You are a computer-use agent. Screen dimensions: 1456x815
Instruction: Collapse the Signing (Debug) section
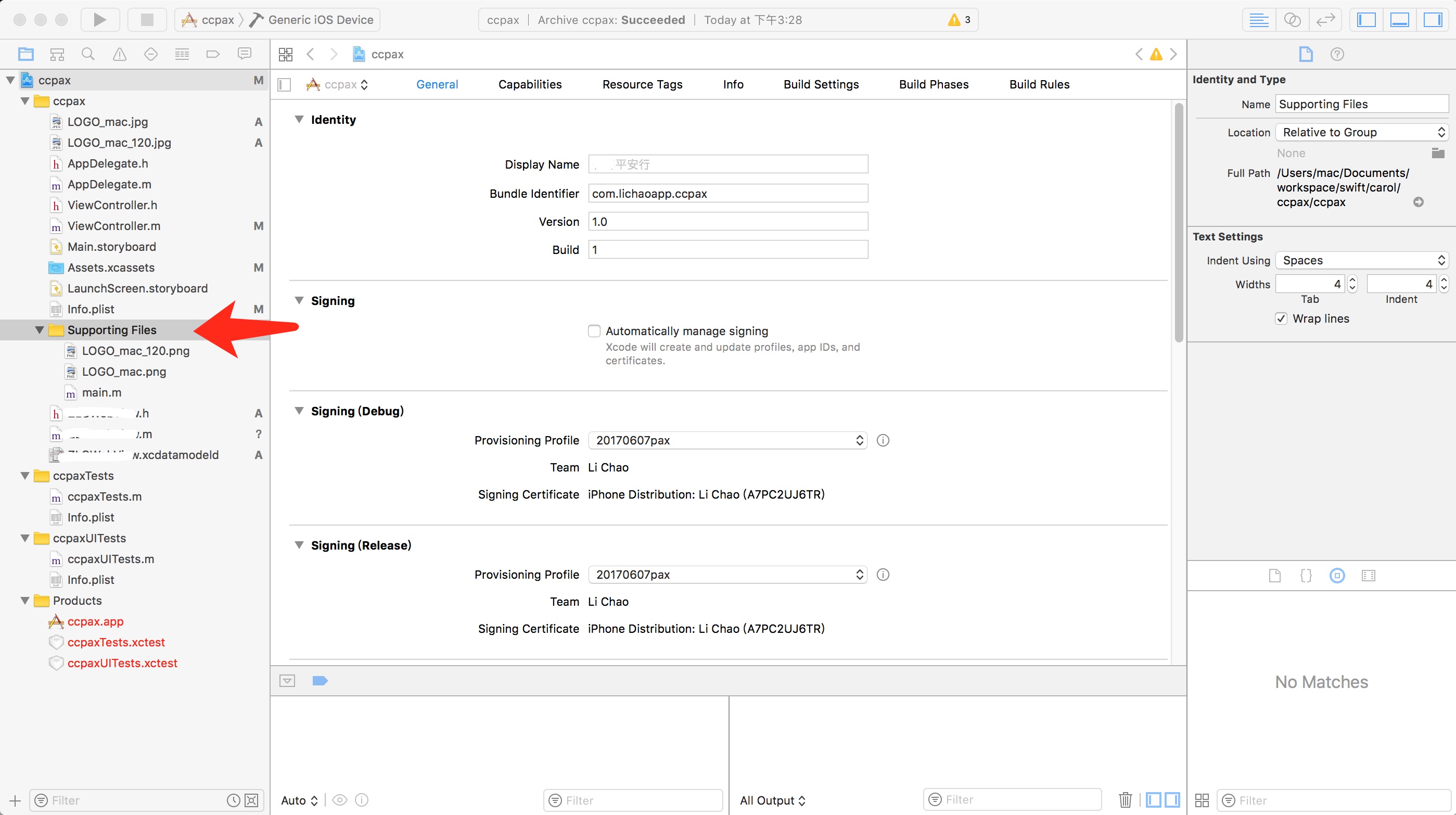coord(299,411)
